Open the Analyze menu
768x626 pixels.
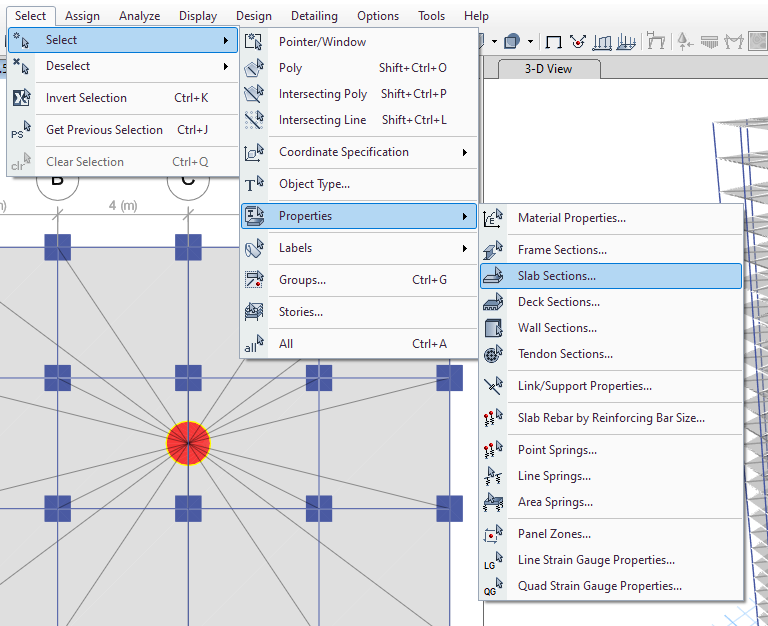(139, 16)
